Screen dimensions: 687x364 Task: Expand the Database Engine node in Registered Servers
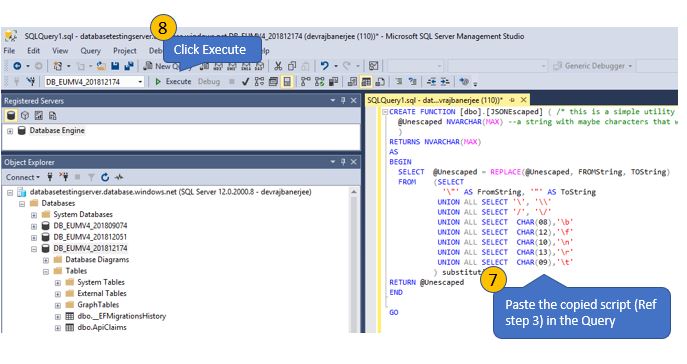tap(10, 131)
